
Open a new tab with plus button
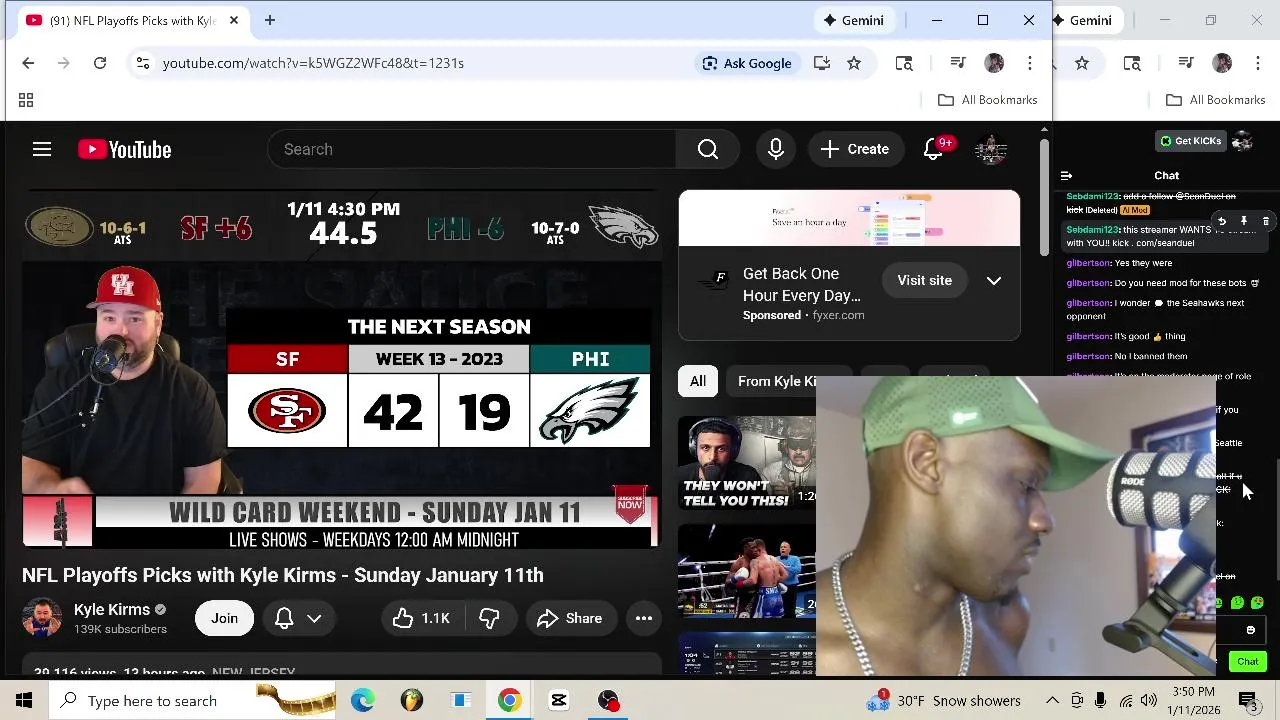pos(270,20)
